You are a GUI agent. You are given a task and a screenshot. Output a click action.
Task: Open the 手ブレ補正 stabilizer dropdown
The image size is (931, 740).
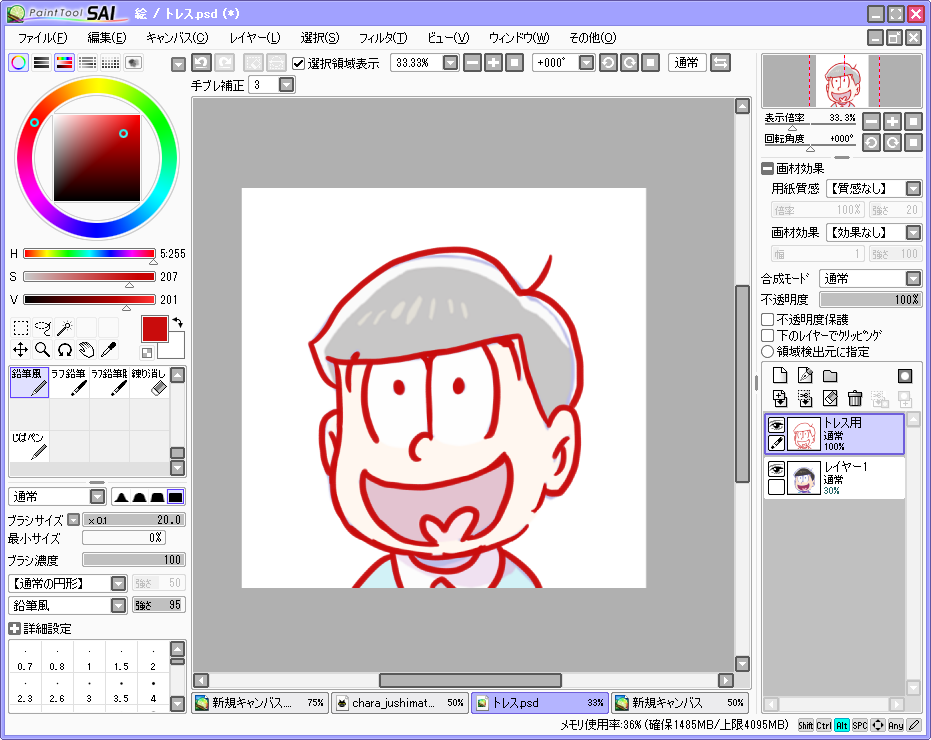pyautogui.click(x=286, y=85)
